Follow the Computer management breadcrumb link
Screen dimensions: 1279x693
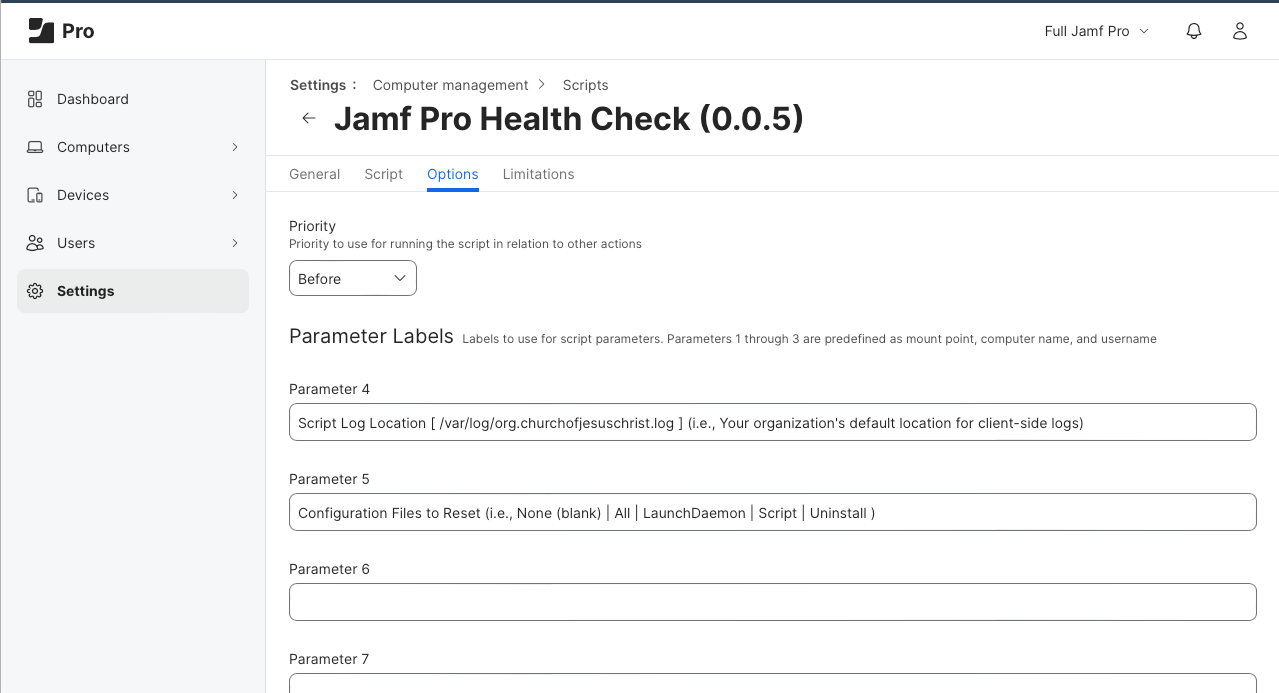point(451,85)
